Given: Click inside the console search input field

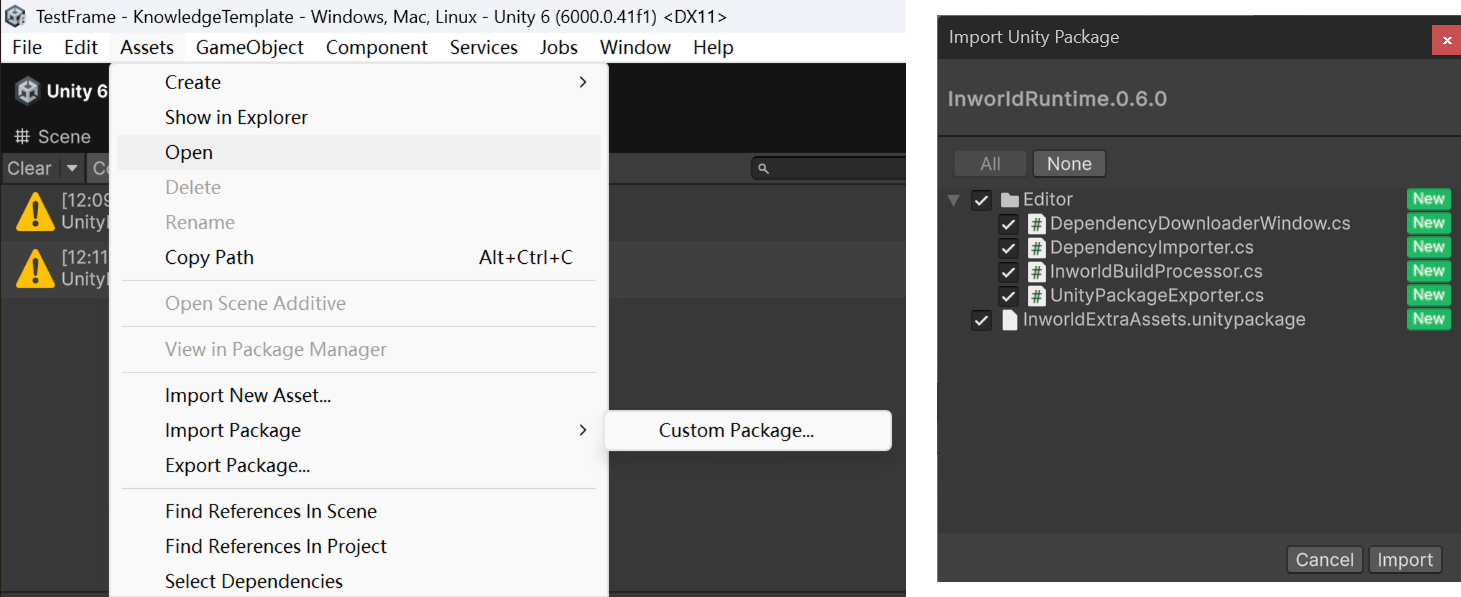Looking at the screenshot, I should (x=830, y=167).
